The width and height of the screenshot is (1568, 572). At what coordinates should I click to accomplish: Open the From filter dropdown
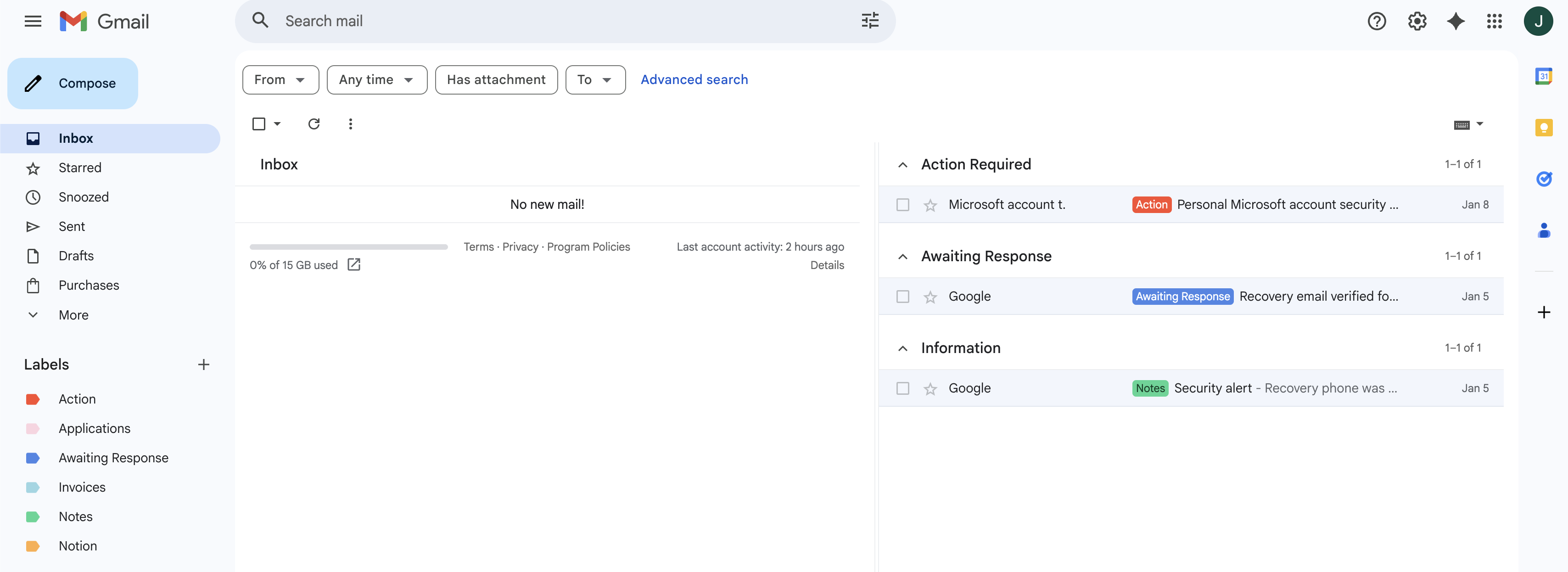pos(280,80)
